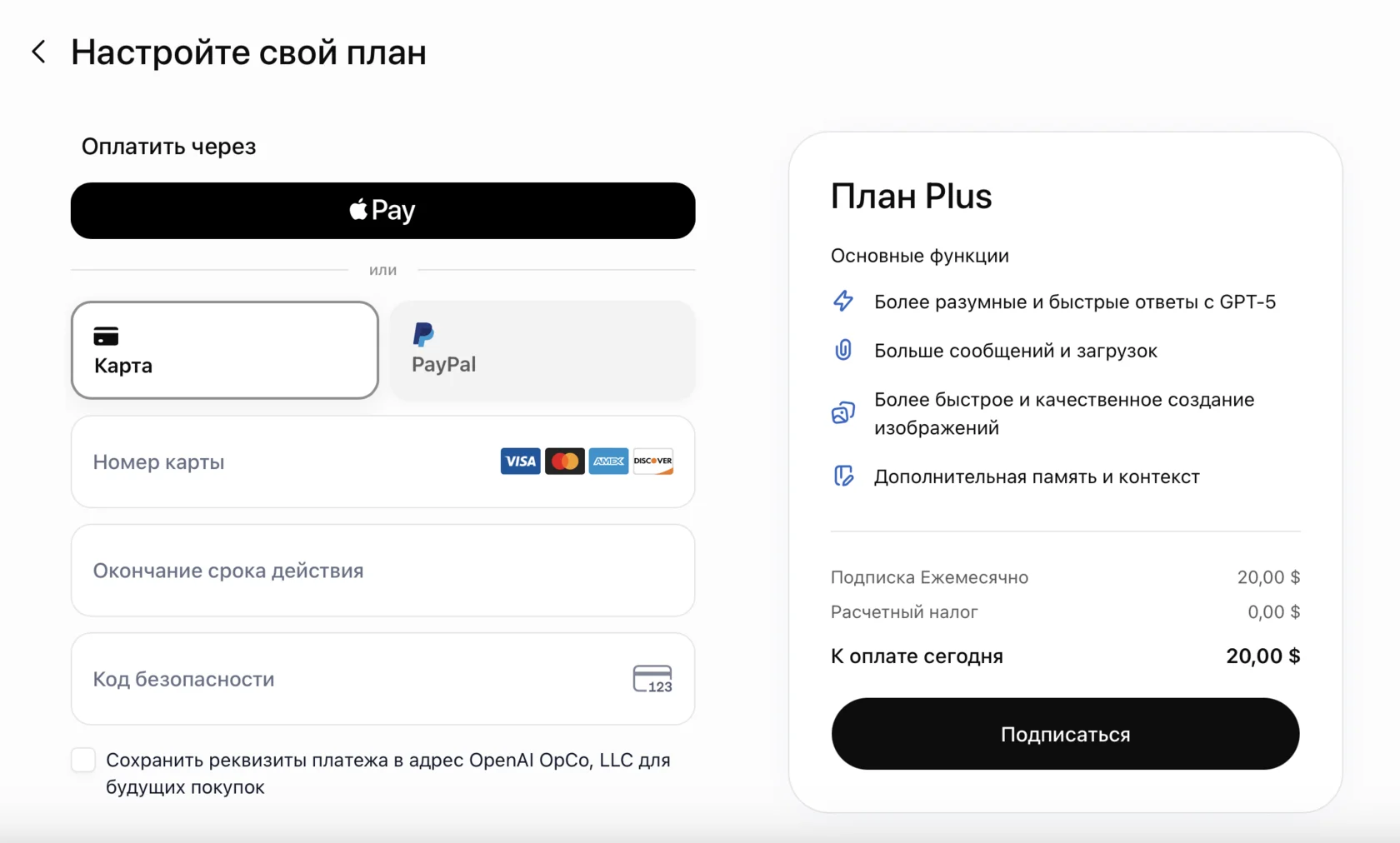Click 'К оплате сегодня' label
The width and height of the screenshot is (1400, 843).
click(x=917, y=656)
